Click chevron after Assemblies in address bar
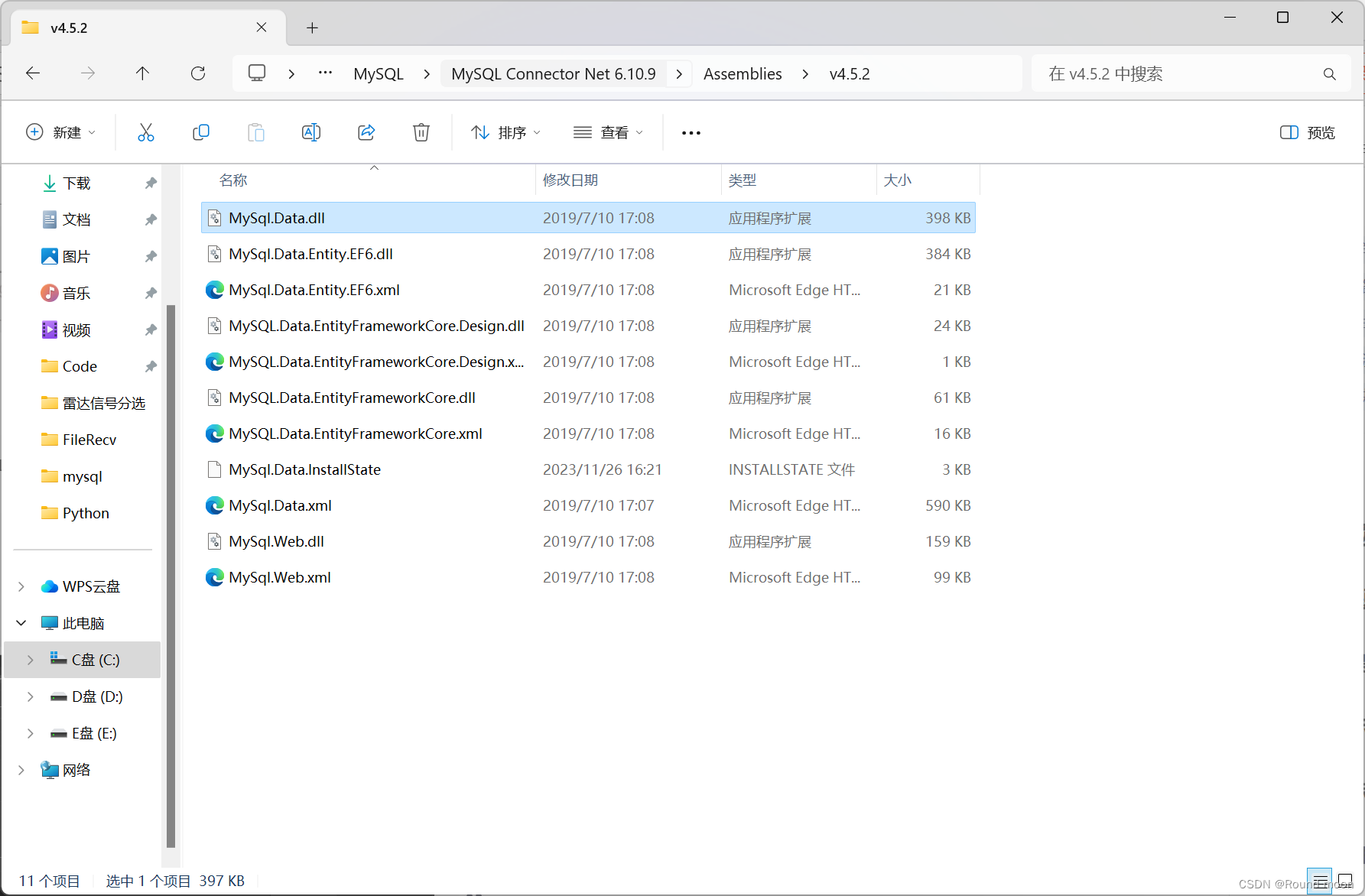This screenshot has width=1365, height=896. [806, 74]
